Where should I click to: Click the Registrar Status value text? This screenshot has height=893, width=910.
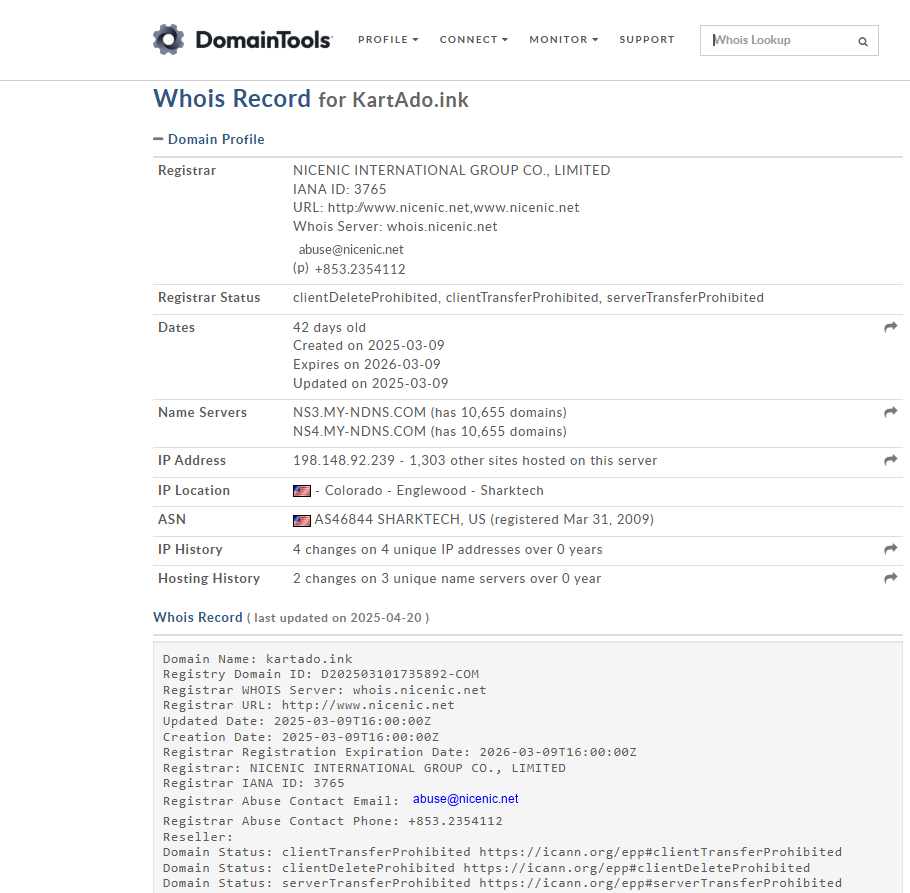528,298
